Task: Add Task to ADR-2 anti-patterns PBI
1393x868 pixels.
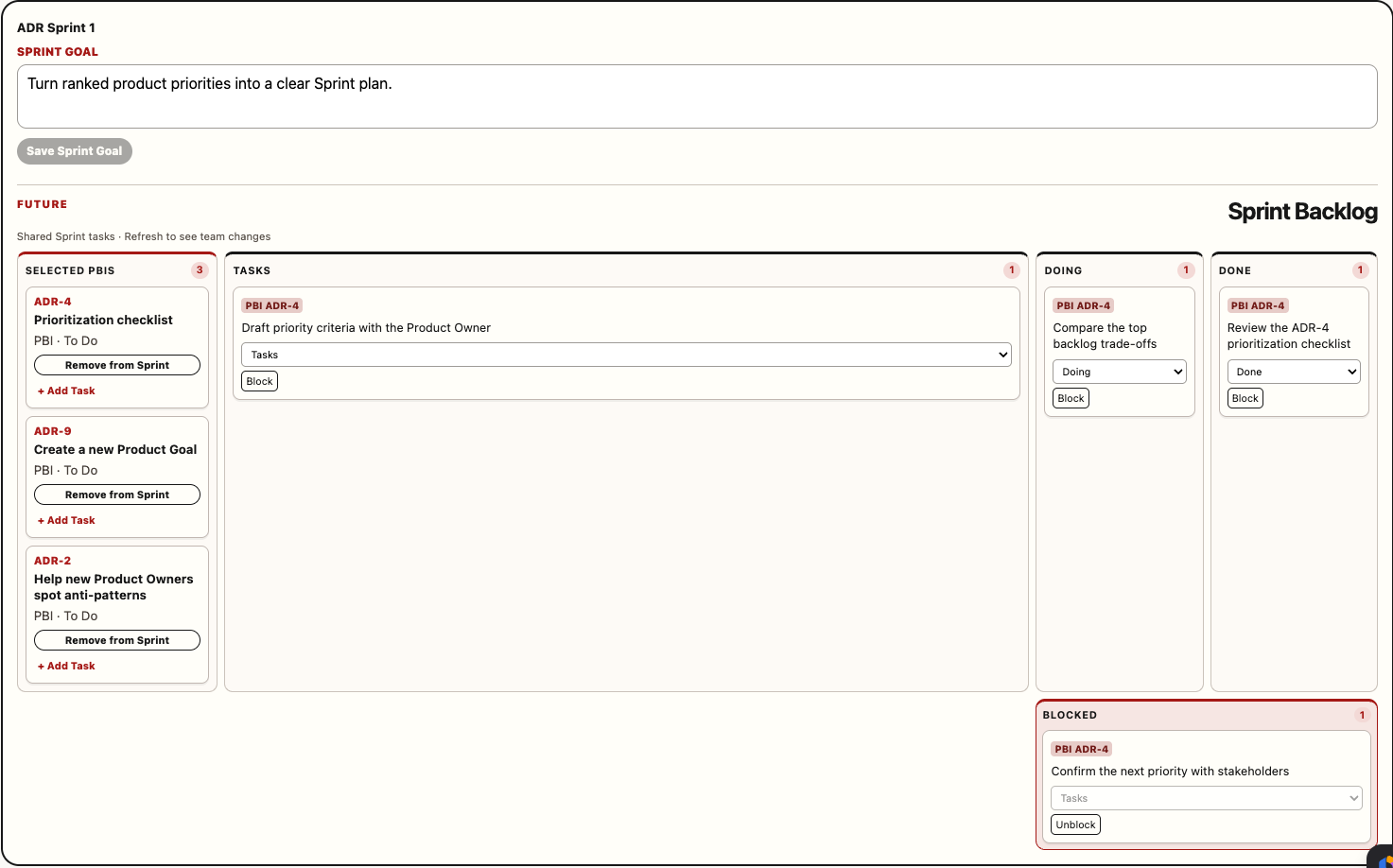Action: [x=66, y=666]
